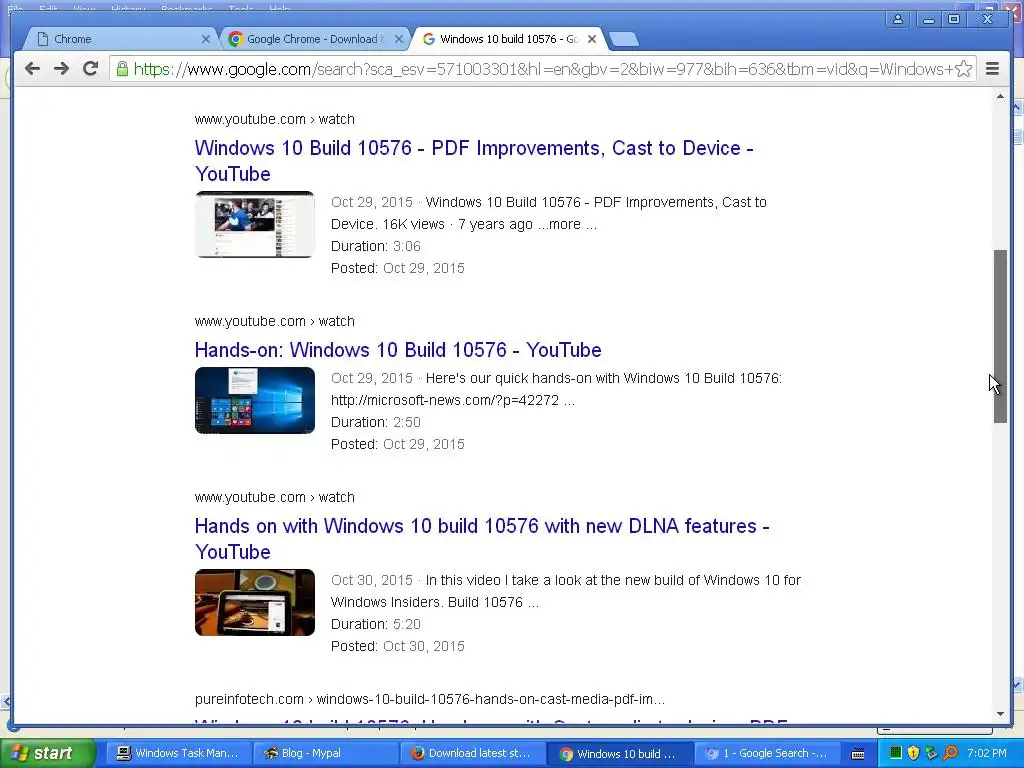1024x768 pixels.
Task: Click 'Duration: 3:06' text
Action: coord(376,246)
